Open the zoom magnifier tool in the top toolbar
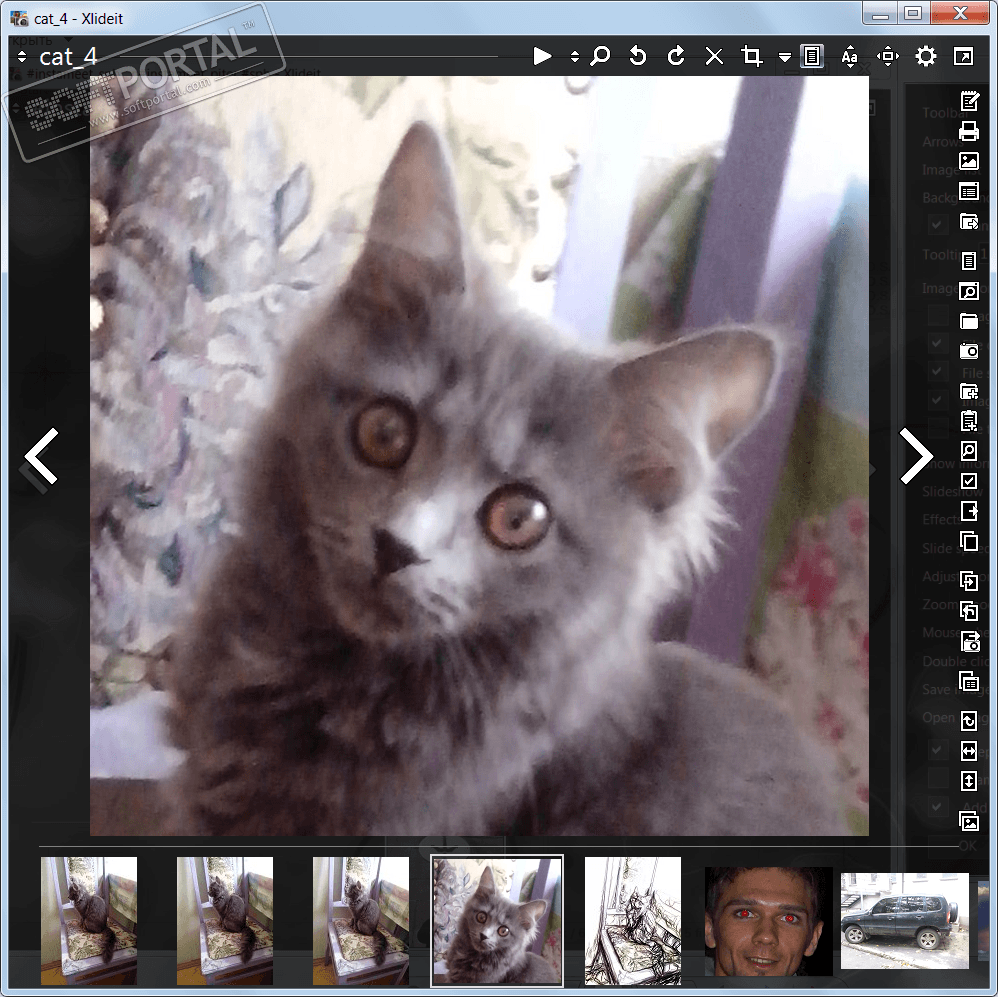 [599, 56]
